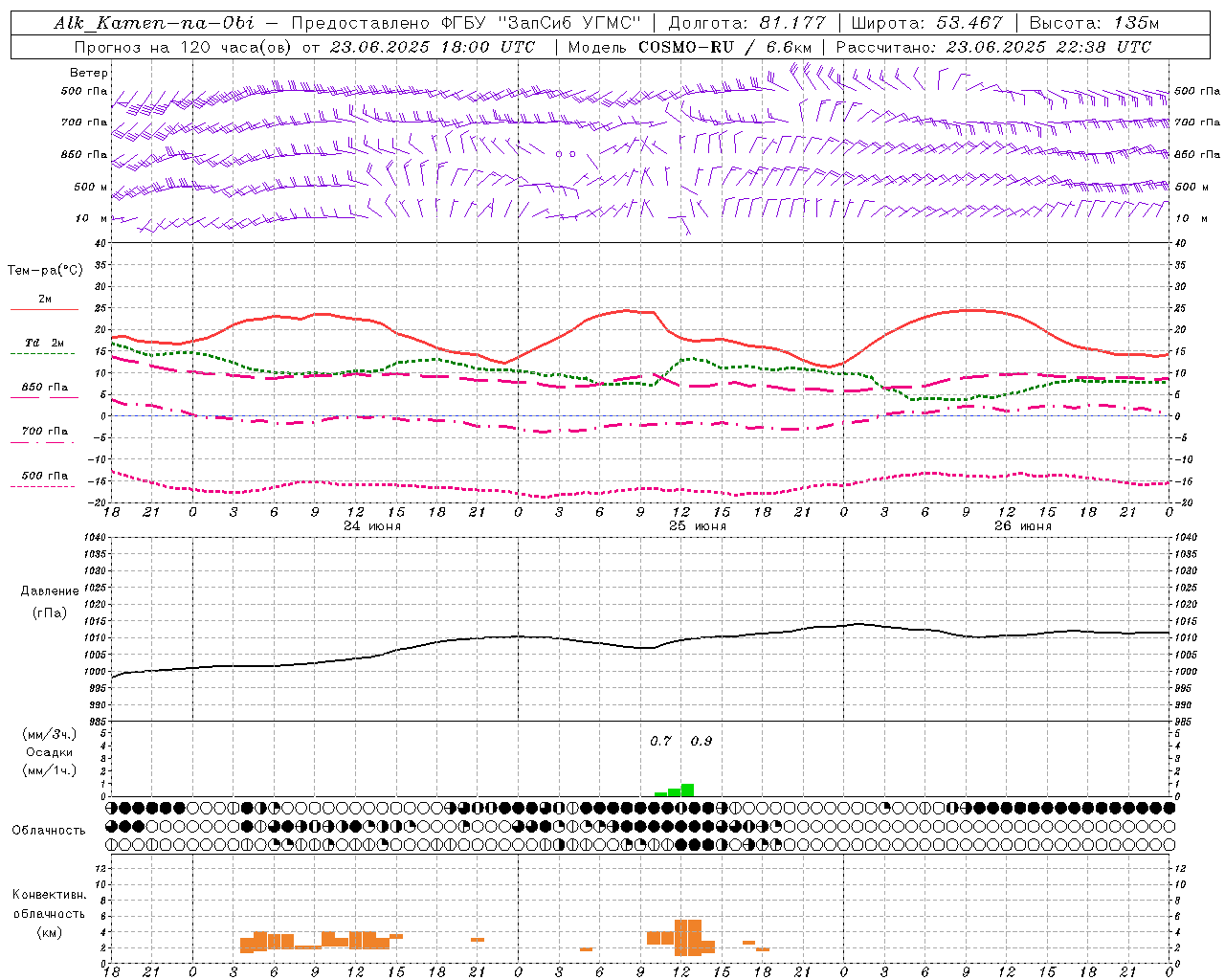Click the Давление axis title

(x=50, y=591)
